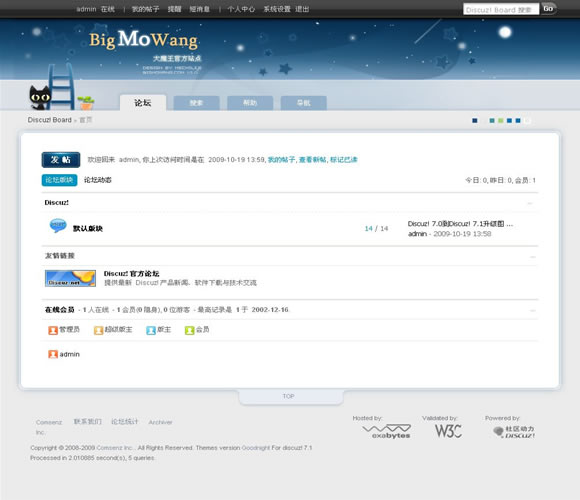Collapse the friend links section

click(x=533, y=257)
